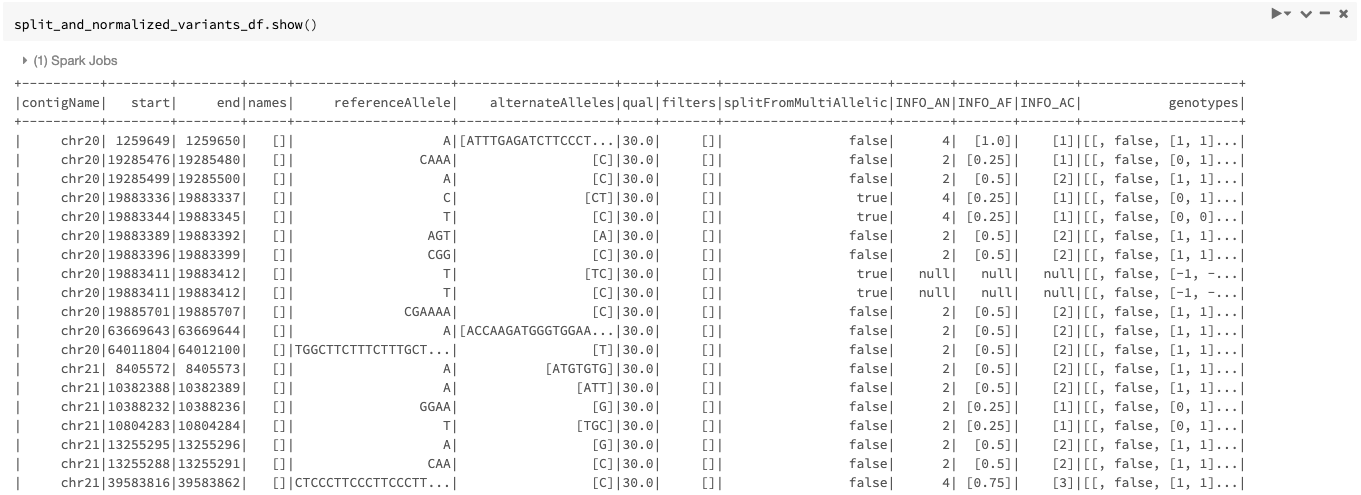Delete the cell with the X icon

1343,14
